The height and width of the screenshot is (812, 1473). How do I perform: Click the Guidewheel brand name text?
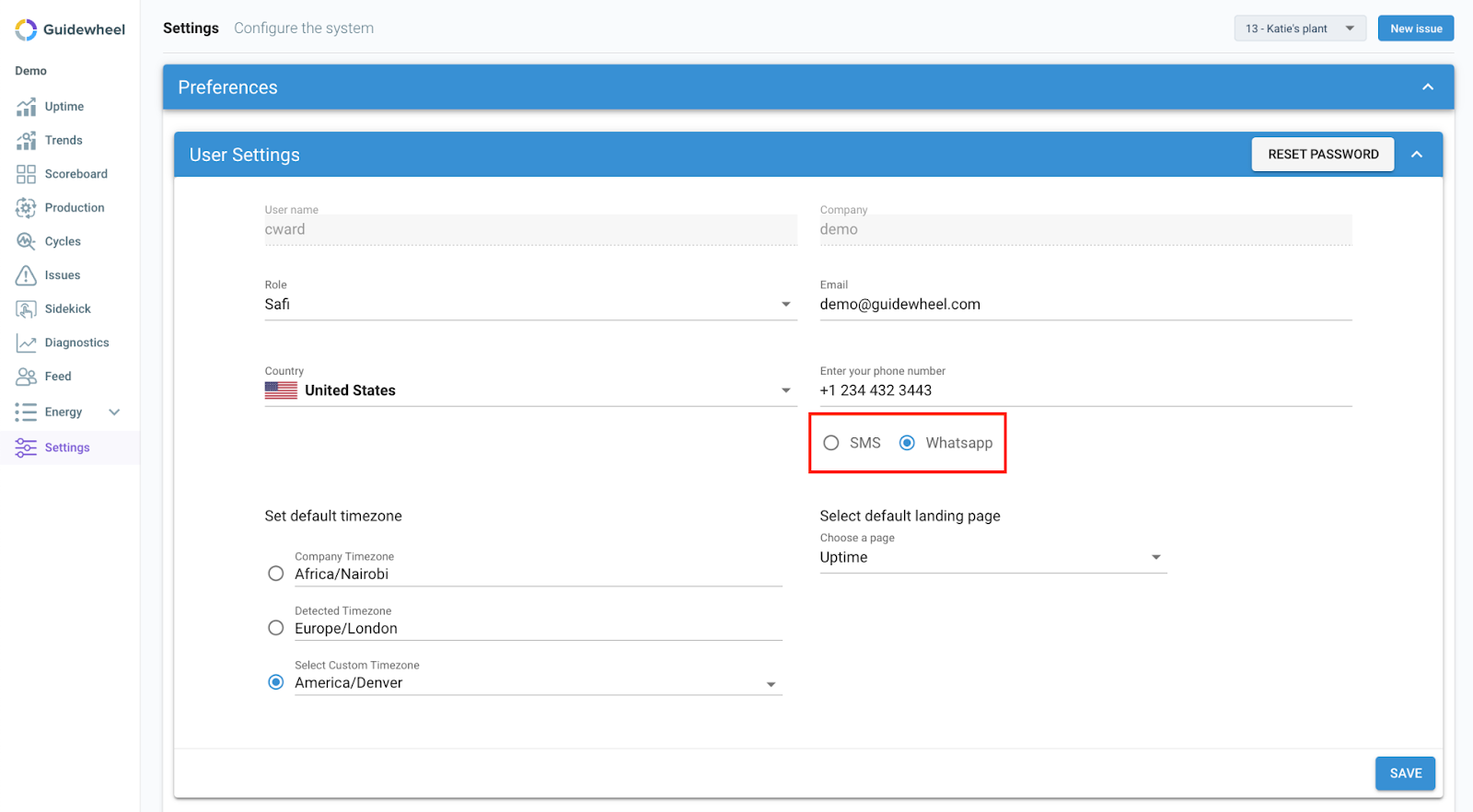click(84, 29)
